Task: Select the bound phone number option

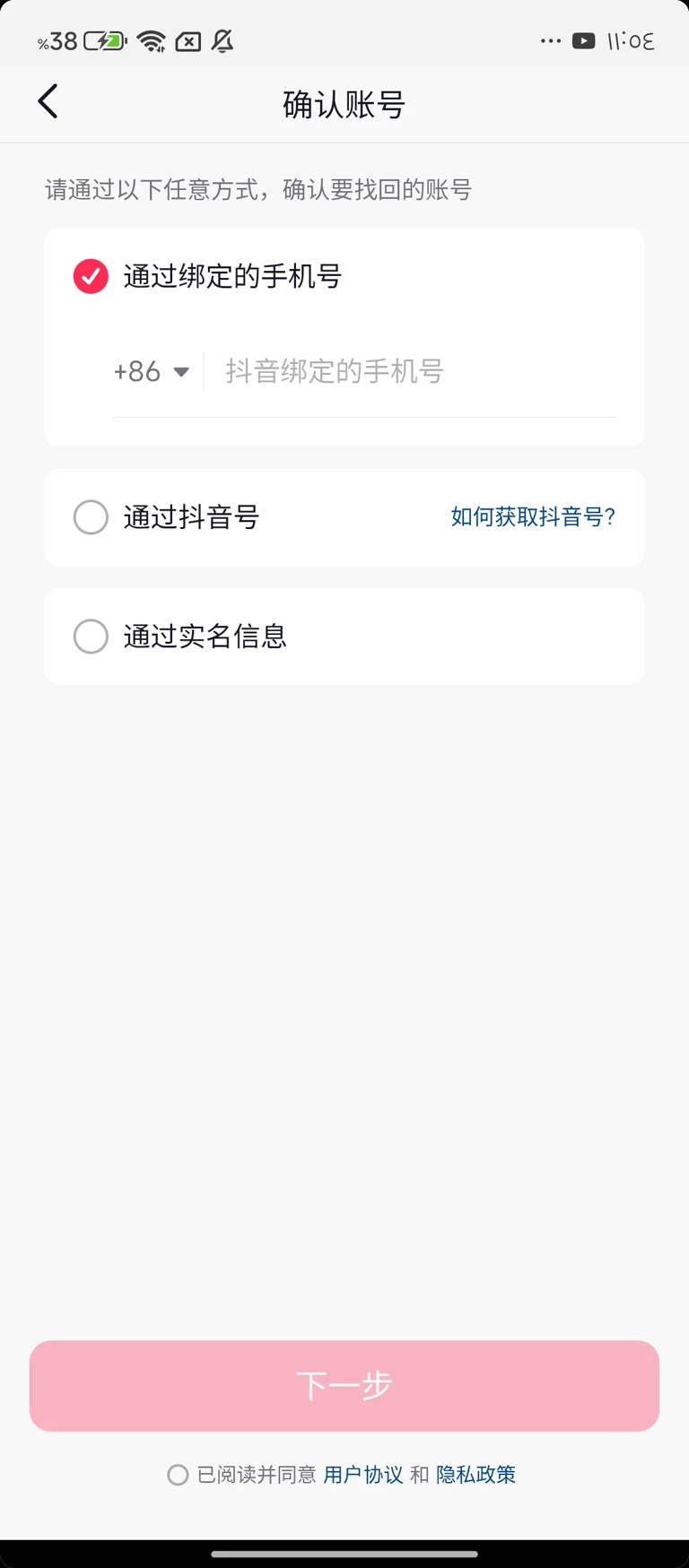Action: pyautogui.click(x=91, y=276)
